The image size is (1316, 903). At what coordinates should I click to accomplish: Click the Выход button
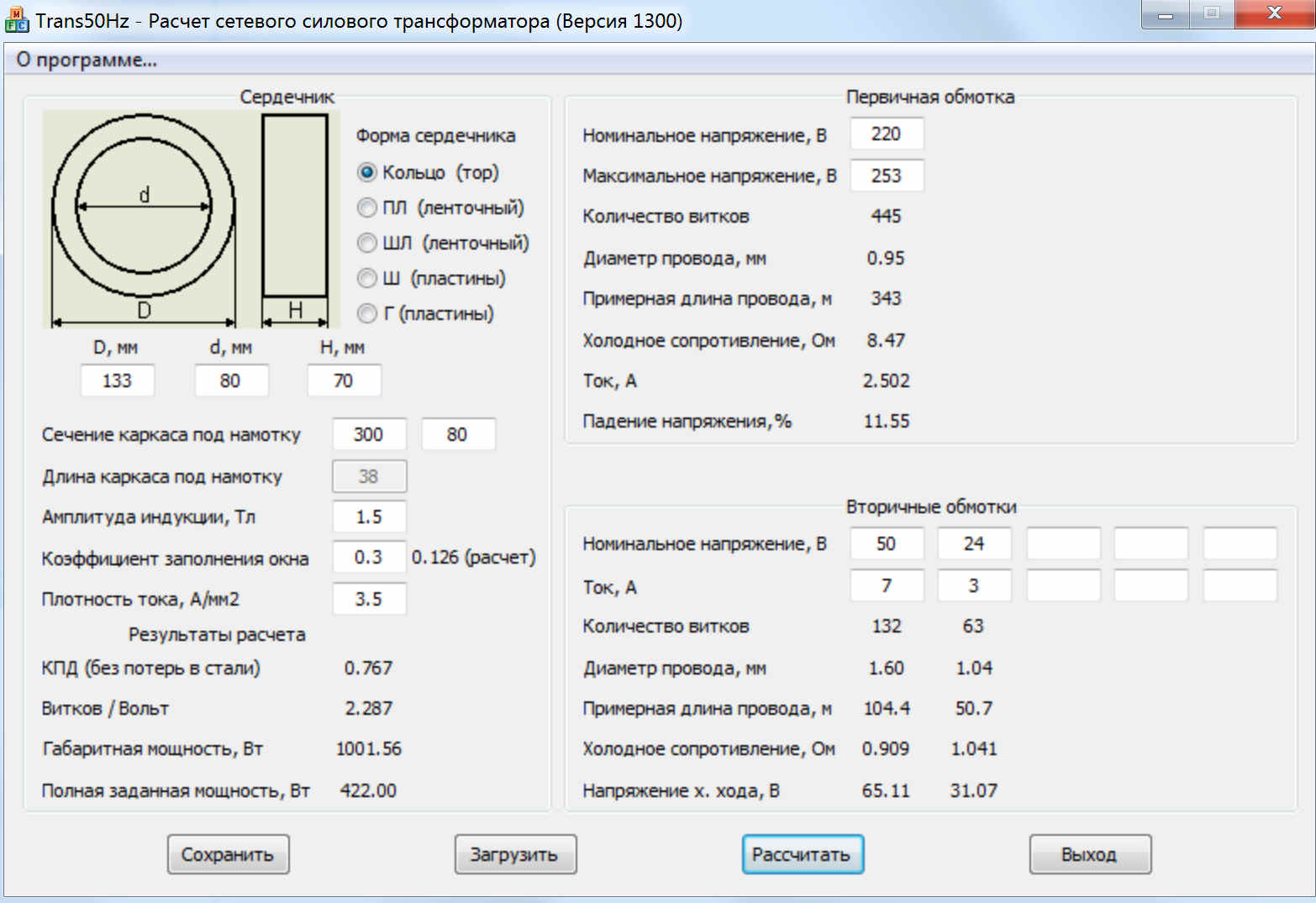(1089, 854)
